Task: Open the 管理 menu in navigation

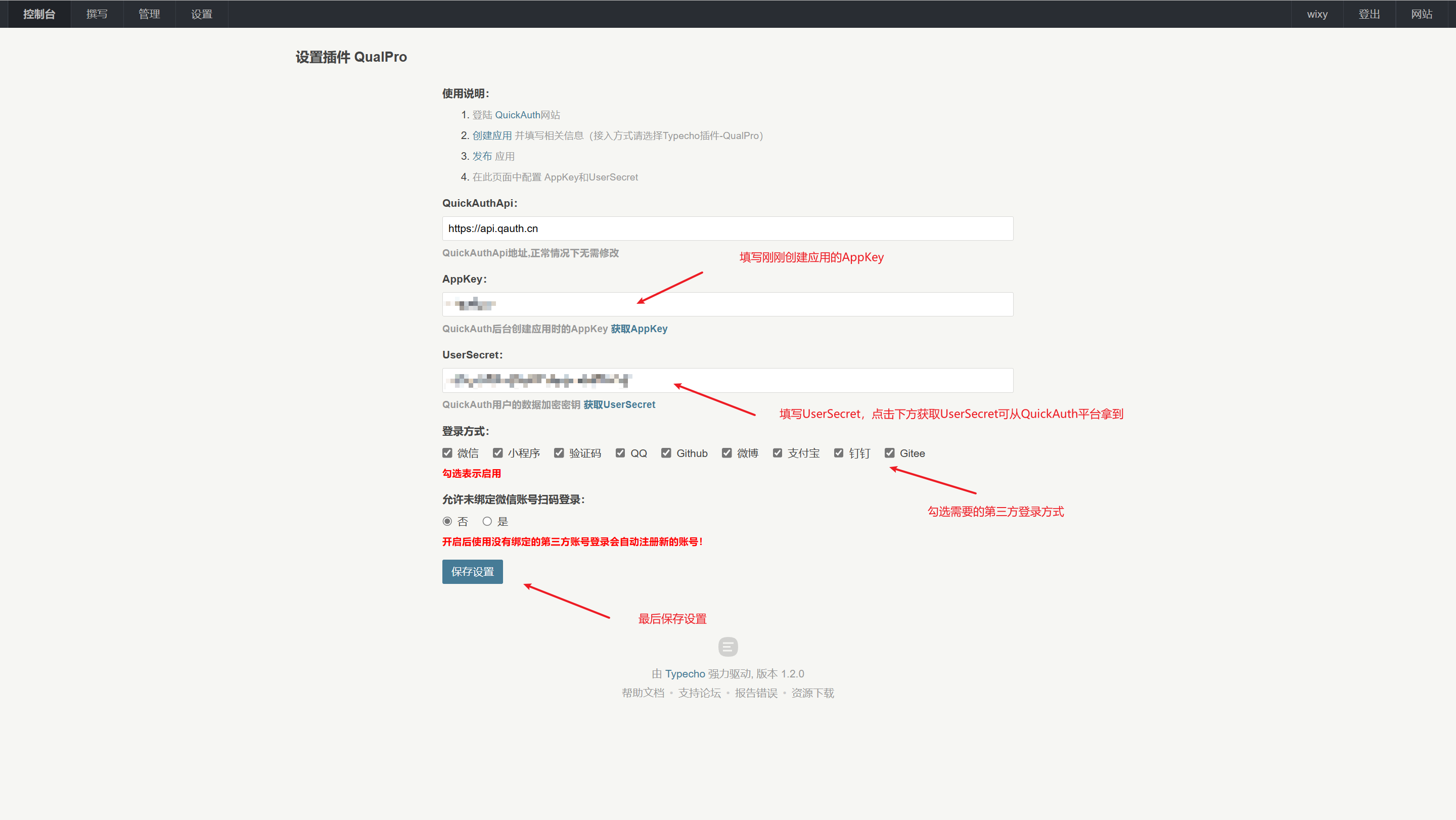Action: point(149,14)
